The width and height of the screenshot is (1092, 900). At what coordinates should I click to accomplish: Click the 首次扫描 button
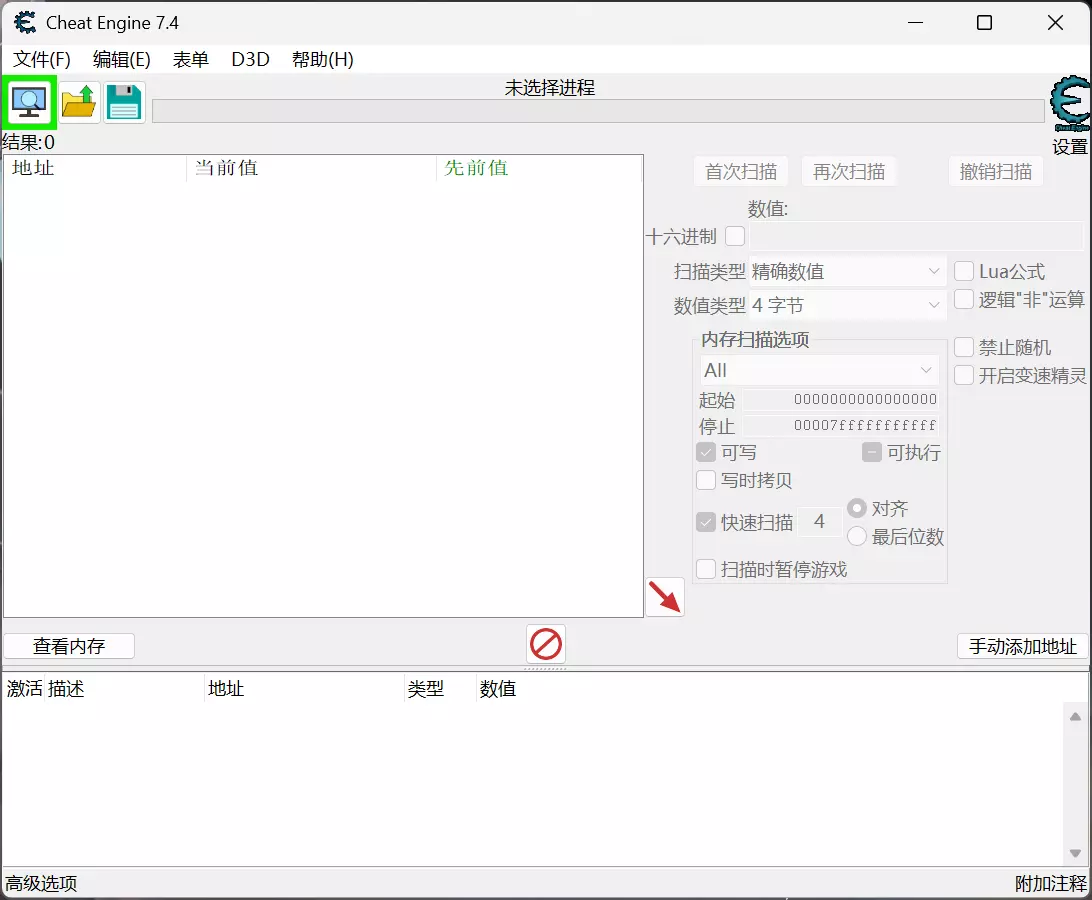pos(741,171)
